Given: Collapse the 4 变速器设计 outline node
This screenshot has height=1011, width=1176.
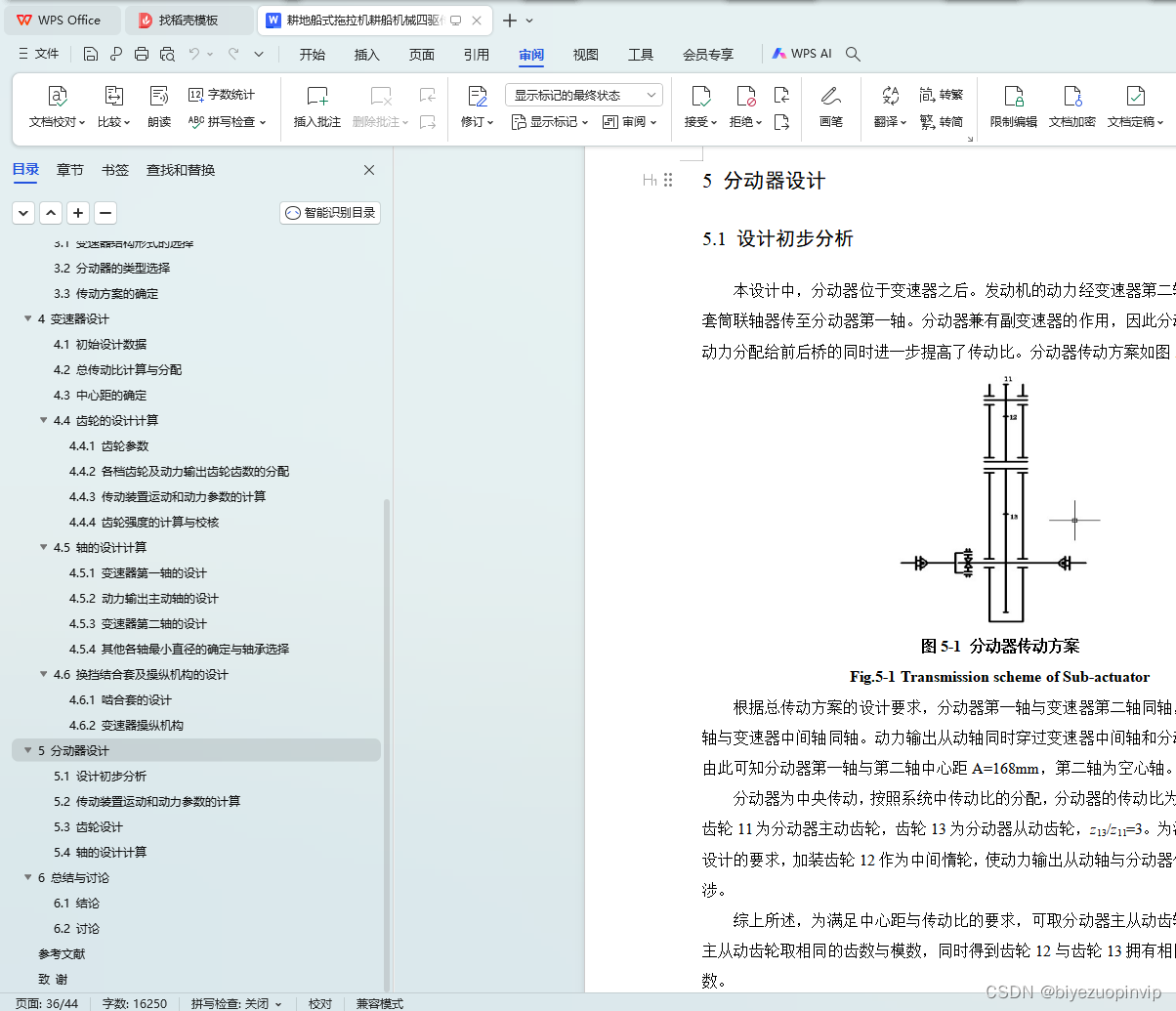Looking at the screenshot, I should 28,318.
